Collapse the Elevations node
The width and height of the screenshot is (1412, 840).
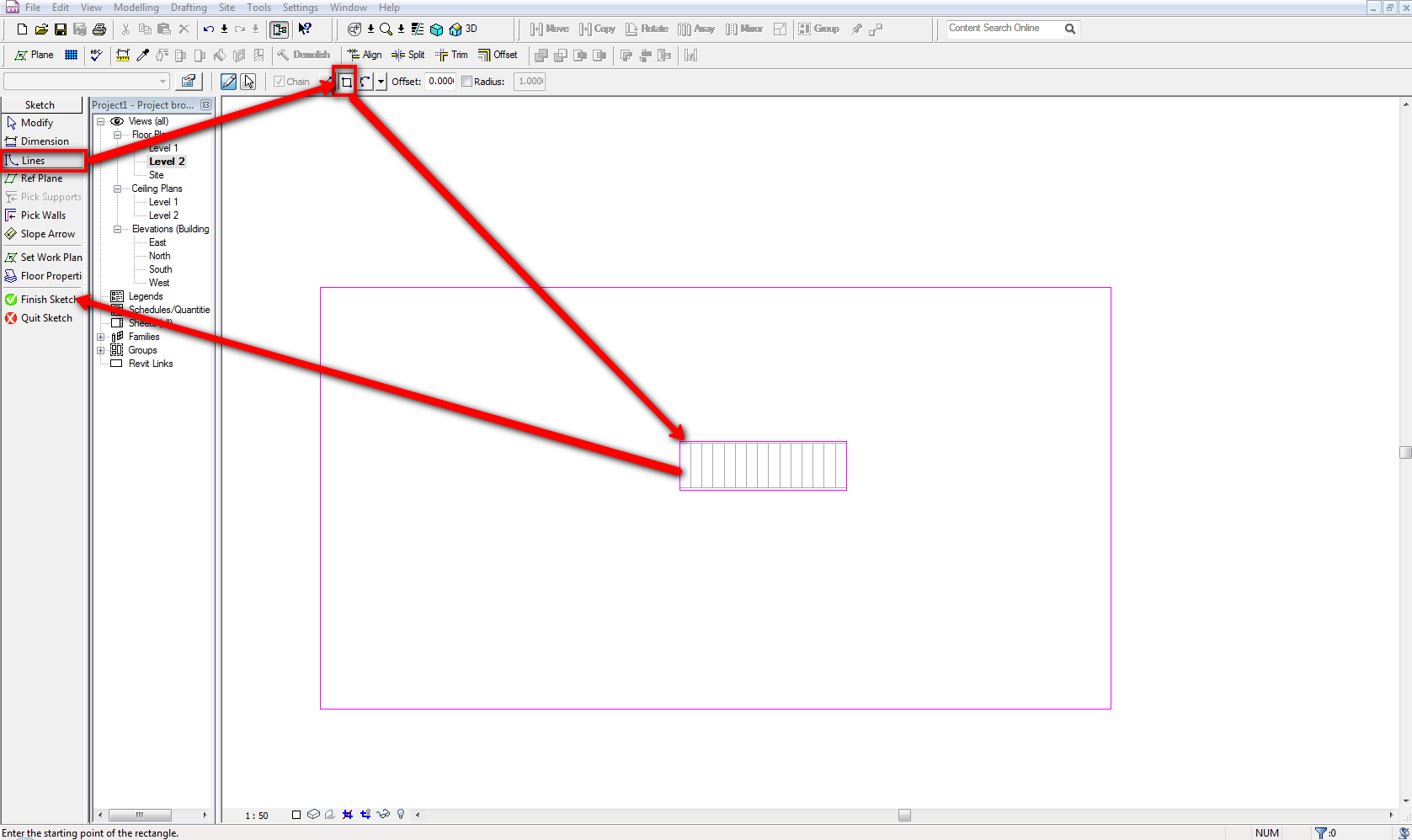pos(117,229)
